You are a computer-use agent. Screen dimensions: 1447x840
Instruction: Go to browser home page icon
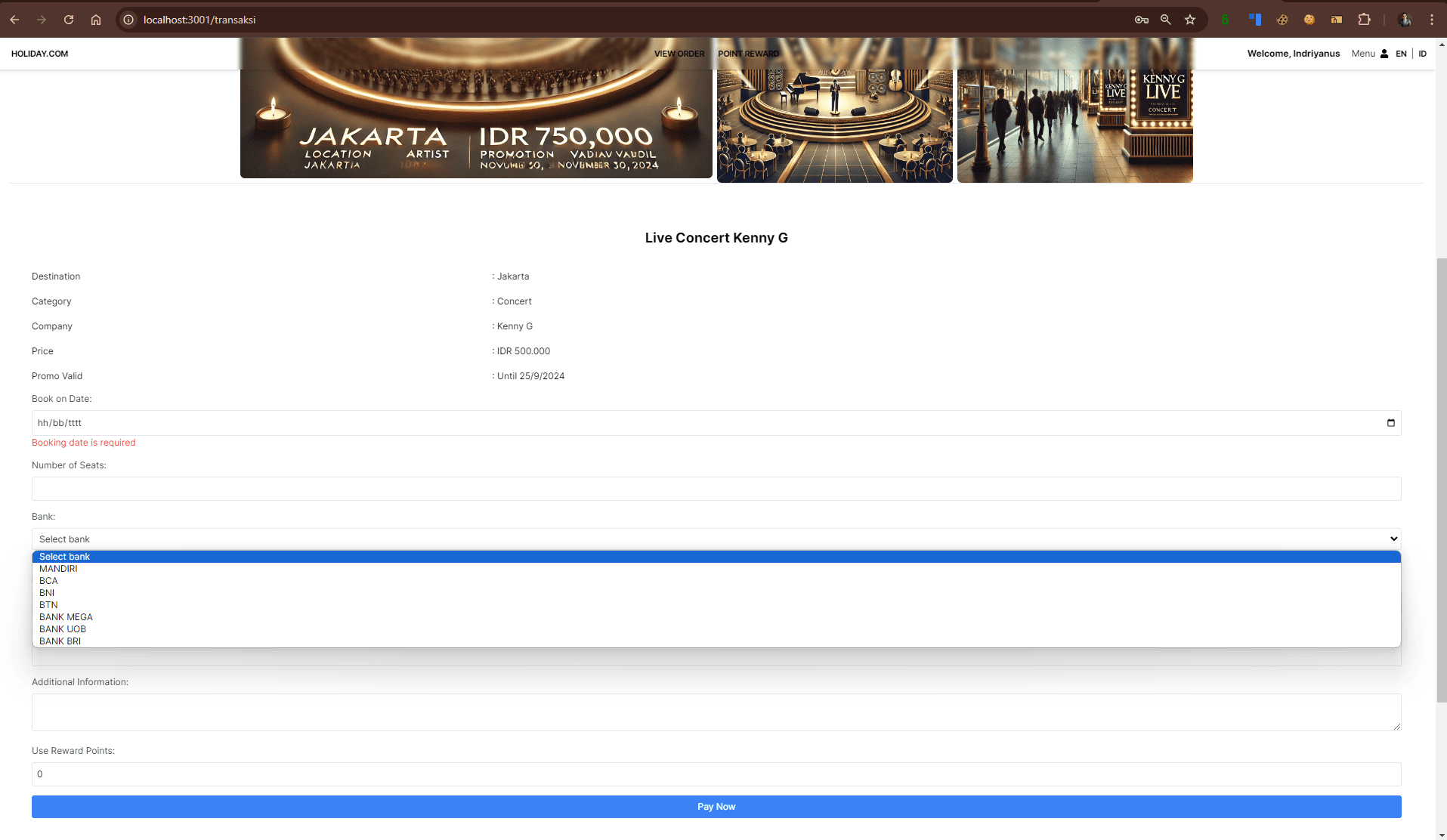tap(96, 20)
